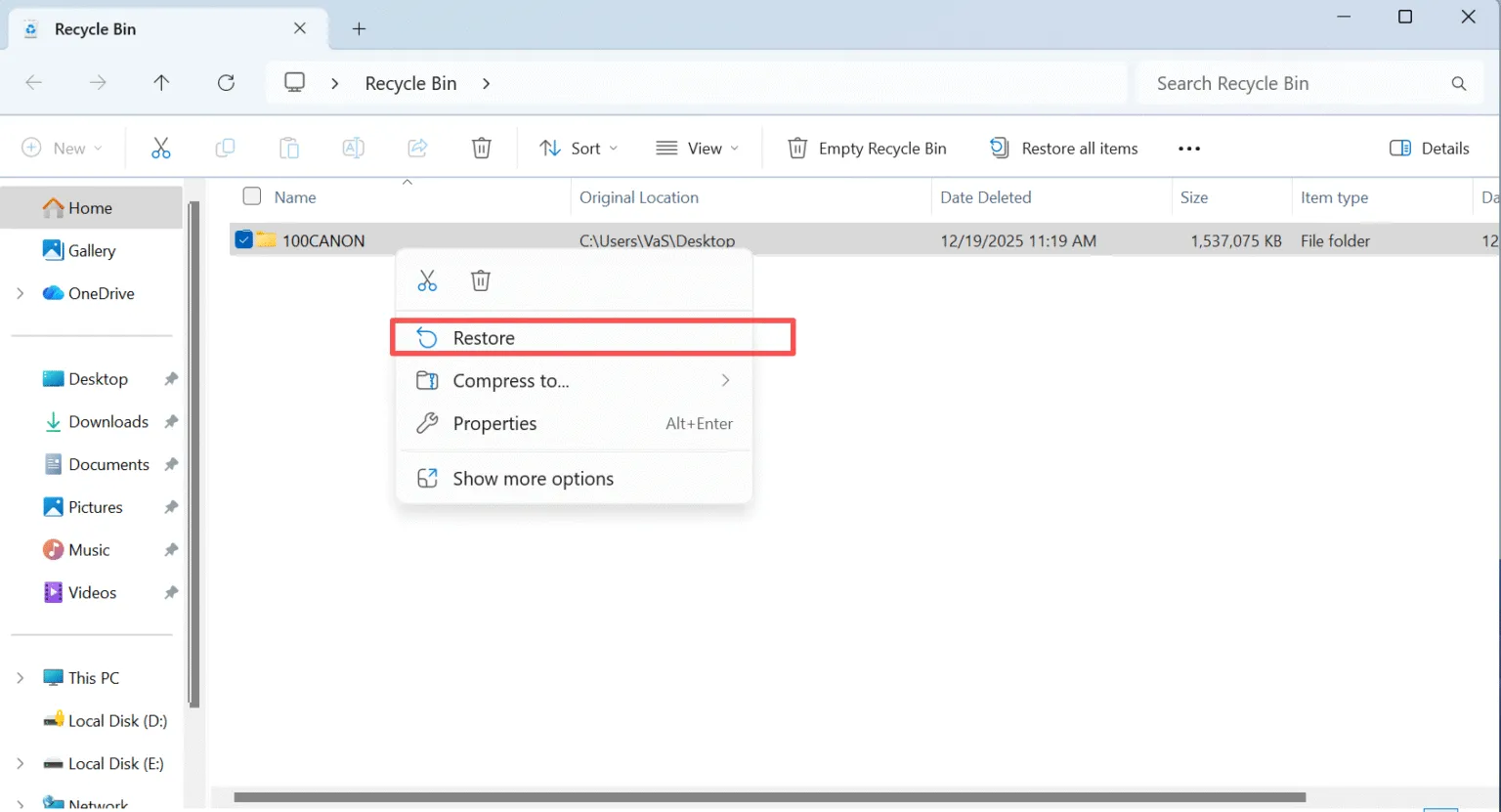Expand the This PC tree node
The width and height of the screenshot is (1501, 812).
tap(20, 678)
